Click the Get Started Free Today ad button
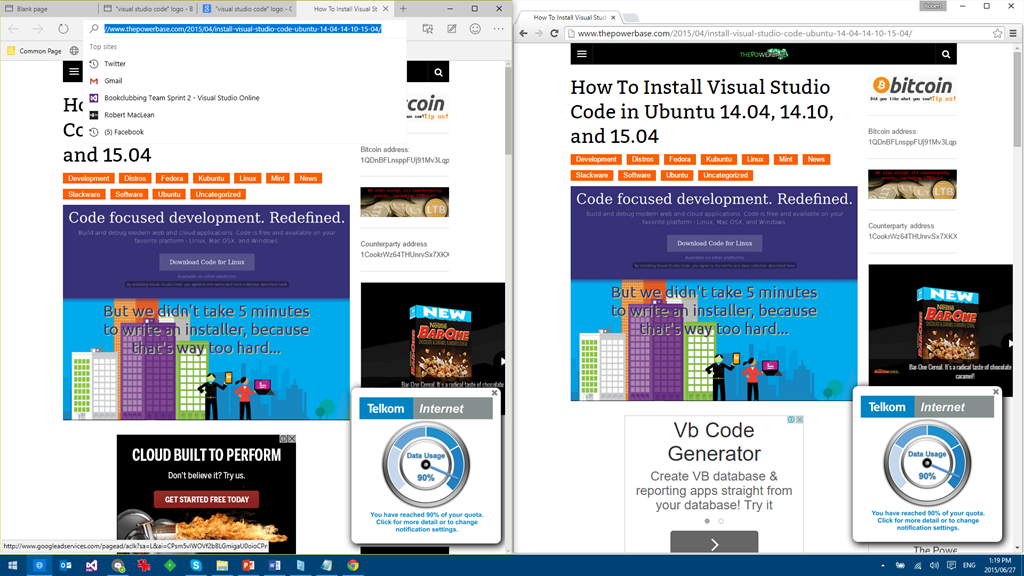 pyautogui.click(x=206, y=500)
